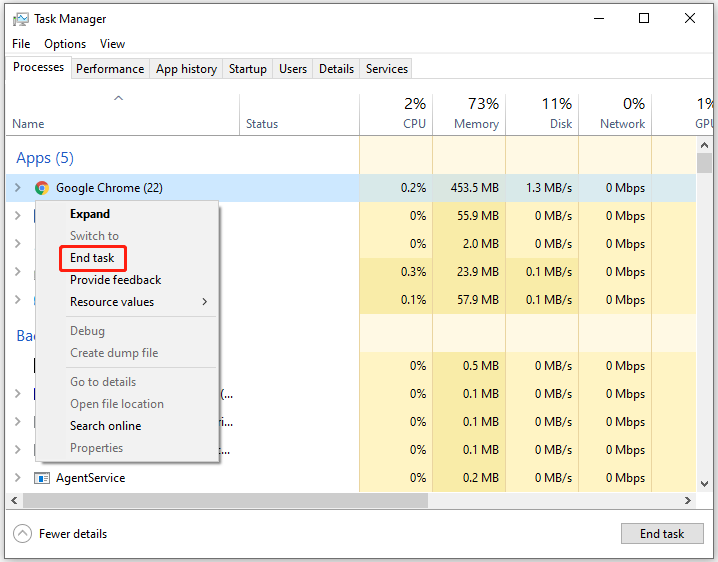Image resolution: width=718 pixels, height=562 pixels.
Task: Maximize the Task Manager window
Action: pyautogui.click(x=644, y=18)
